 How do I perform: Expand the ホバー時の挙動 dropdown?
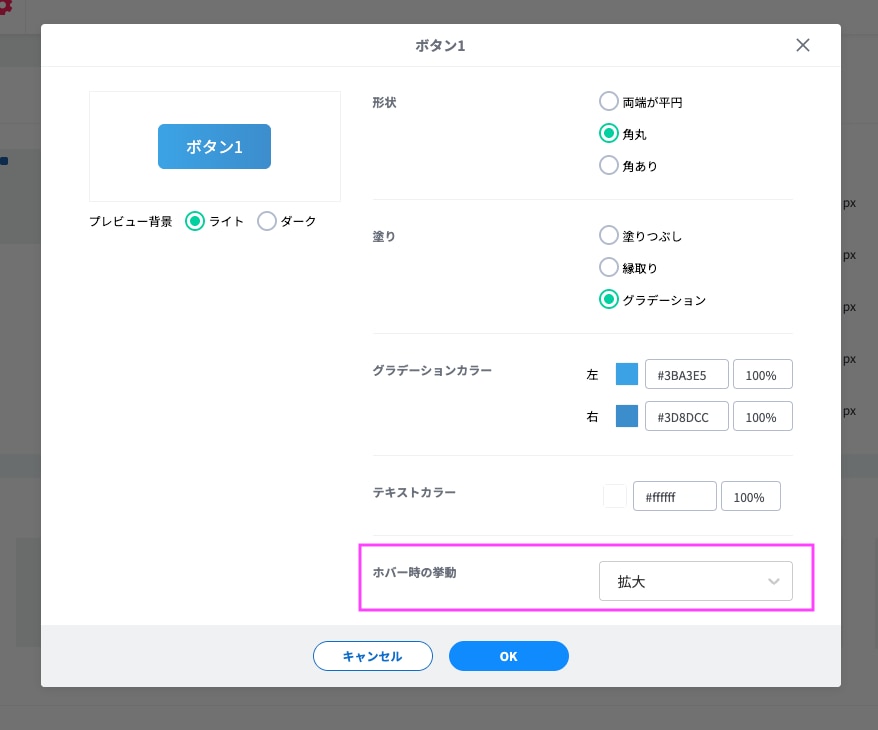[695, 581]
